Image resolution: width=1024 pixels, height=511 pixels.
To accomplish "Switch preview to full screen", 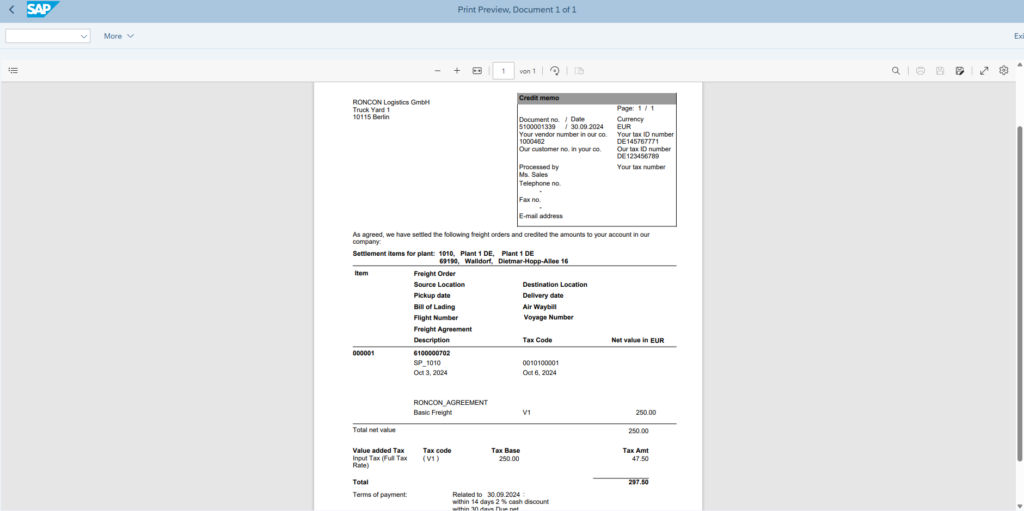I will 984,71.
